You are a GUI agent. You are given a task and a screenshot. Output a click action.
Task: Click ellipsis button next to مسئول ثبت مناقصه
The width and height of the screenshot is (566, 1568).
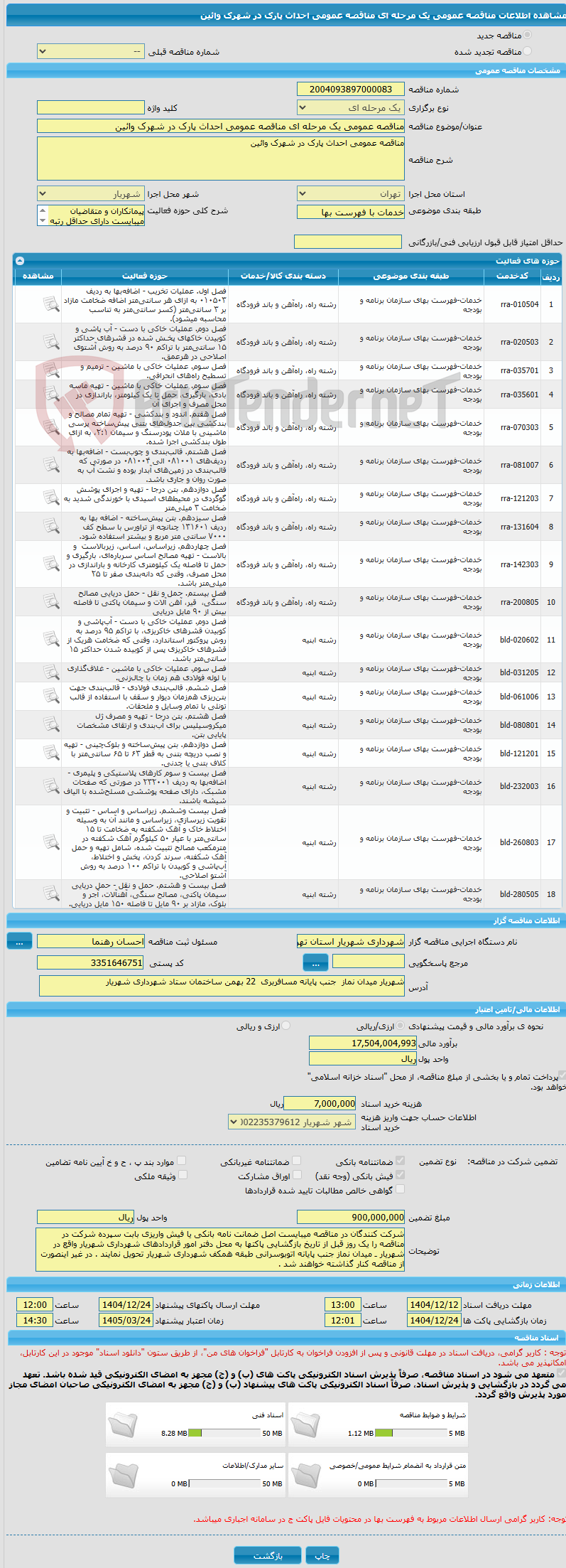pos(19,941)
